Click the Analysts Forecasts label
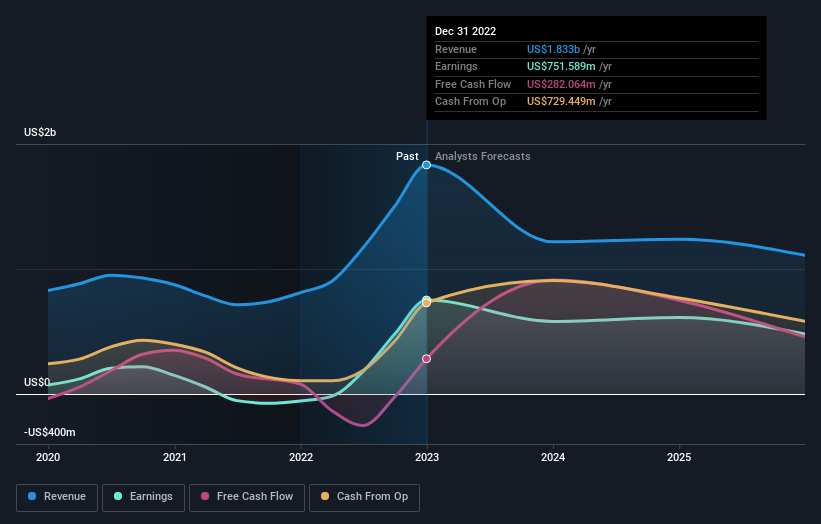 click(x=483, y=156)
